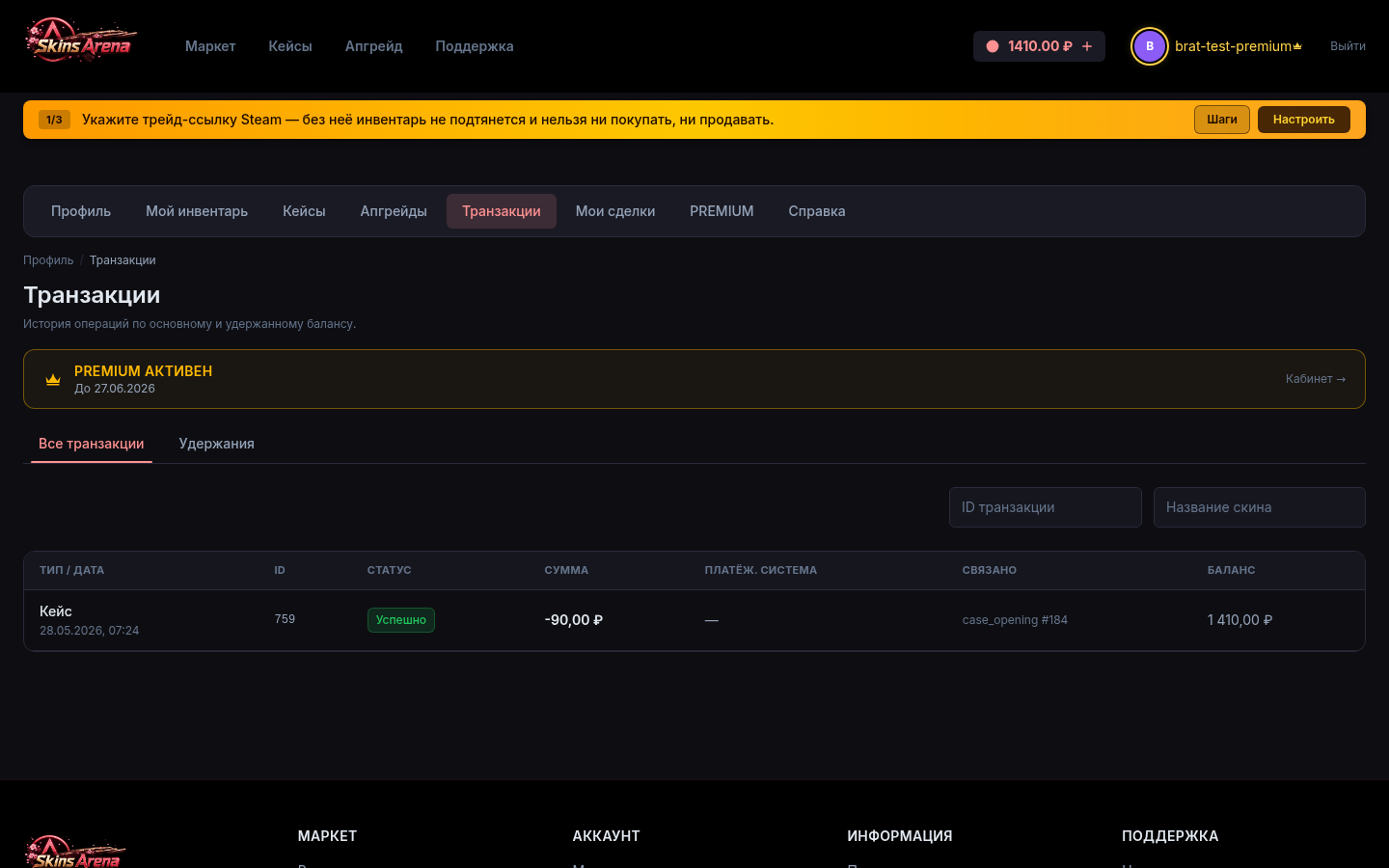Image resolution: width=1389 pixels, height=868 pixels.
Task: Select the Все транзакции tab
Action: point(92,444)
